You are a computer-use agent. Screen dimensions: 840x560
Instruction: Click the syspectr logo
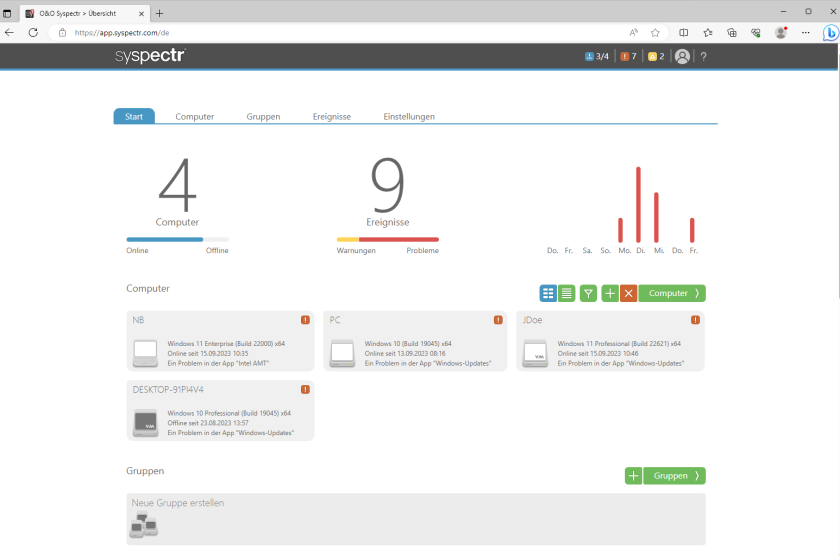(151, 56)
